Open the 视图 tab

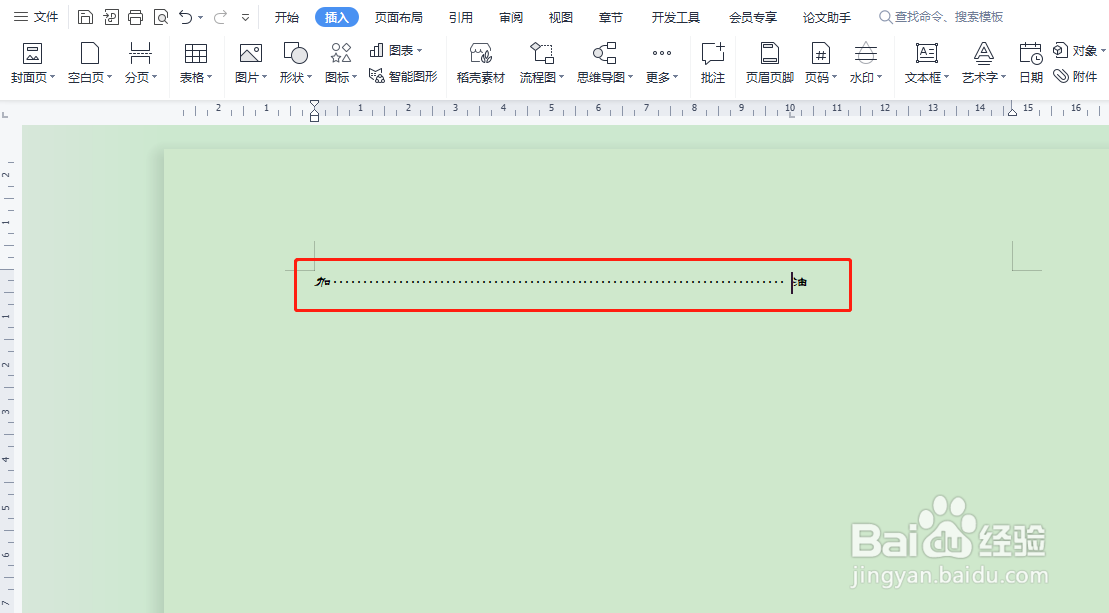560,17
